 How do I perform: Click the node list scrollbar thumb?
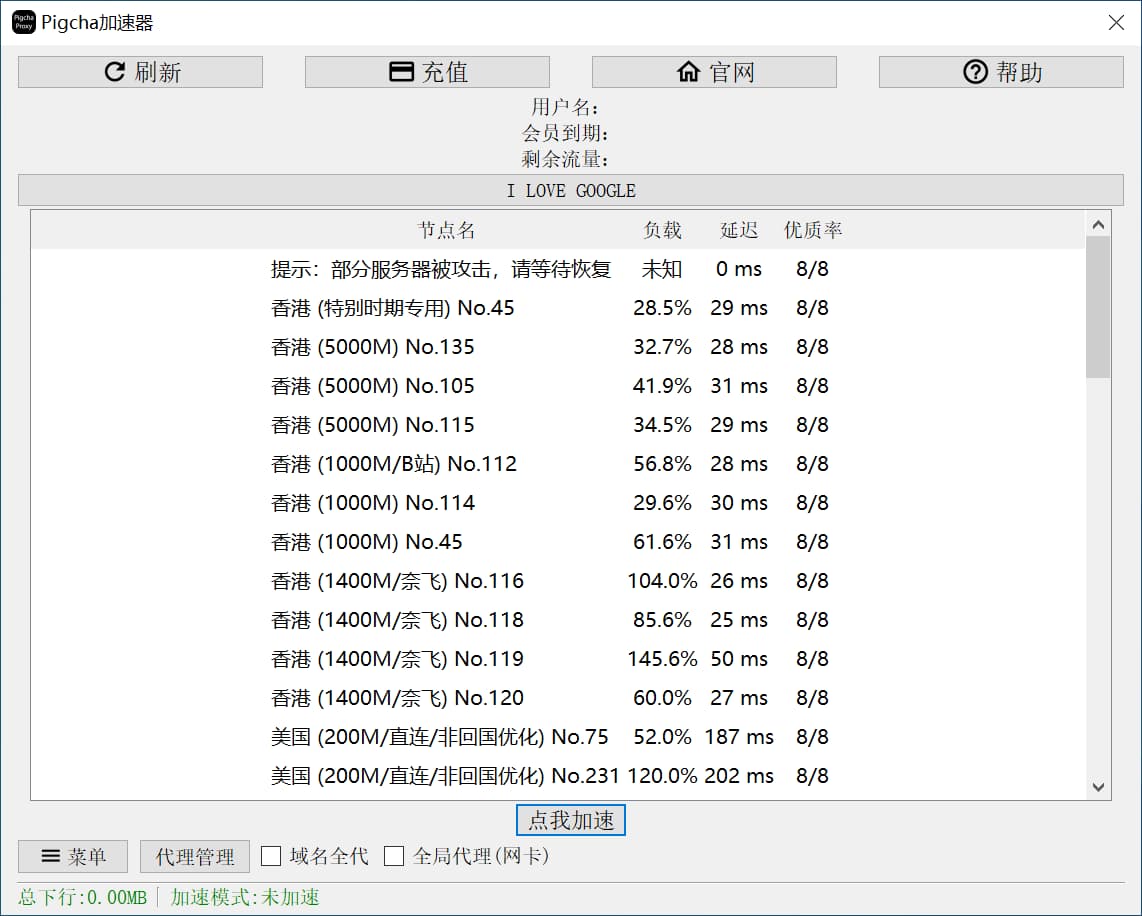point(1098,308)
